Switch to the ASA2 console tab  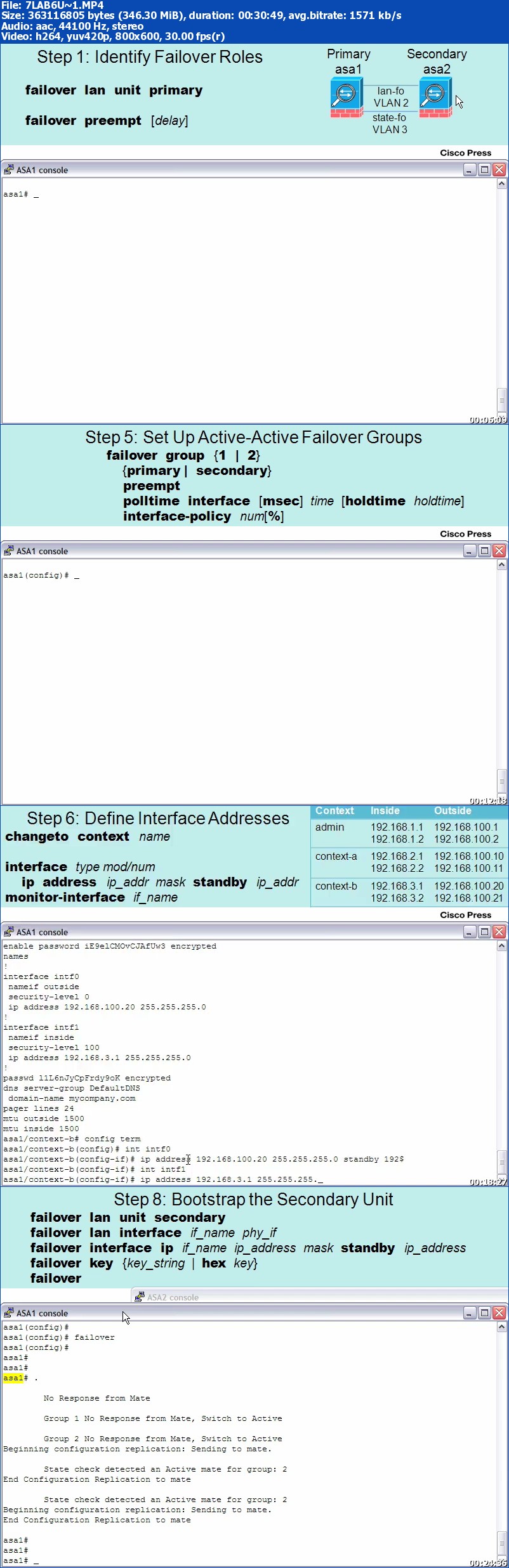[x=173, y=1297]
